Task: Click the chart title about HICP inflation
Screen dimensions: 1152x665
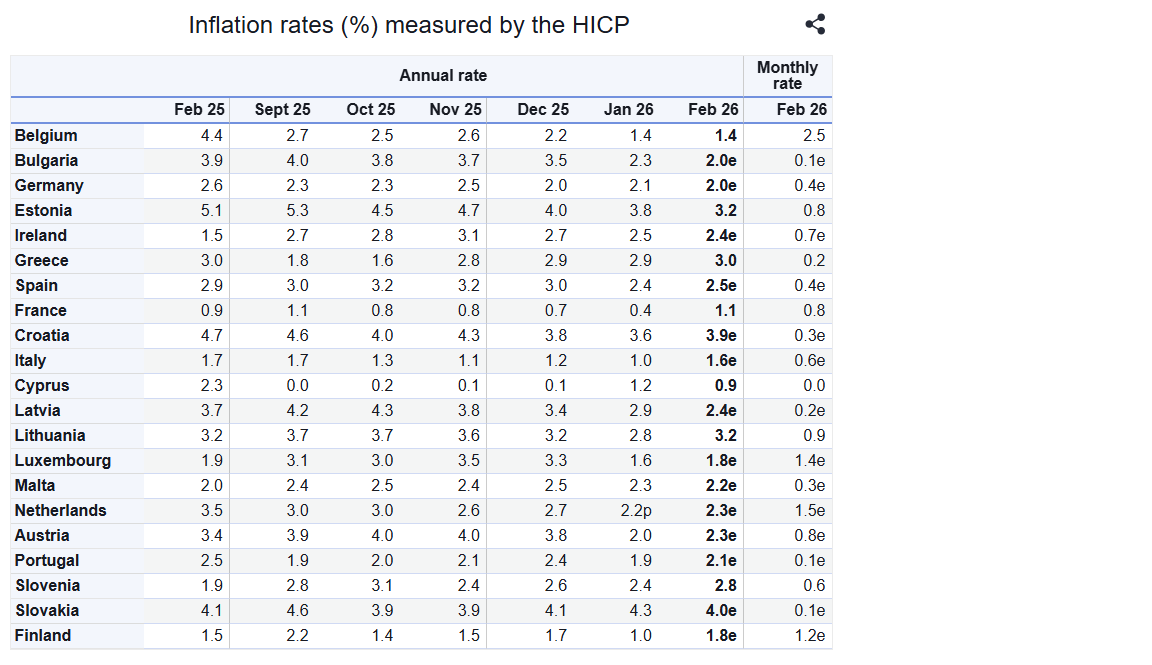Action: pyautogui.click(x=409, y=25)
